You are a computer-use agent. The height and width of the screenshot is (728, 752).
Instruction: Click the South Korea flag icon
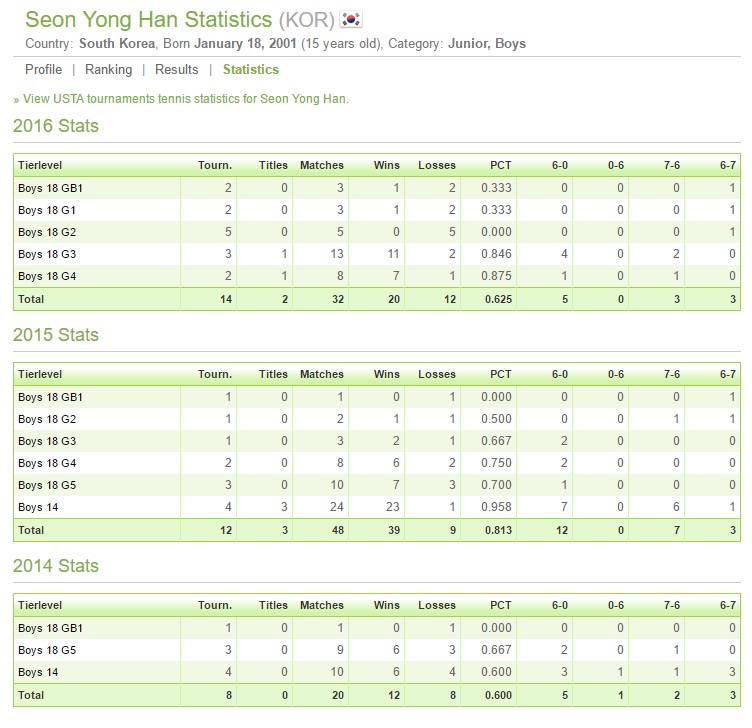[x=351, y=20]
